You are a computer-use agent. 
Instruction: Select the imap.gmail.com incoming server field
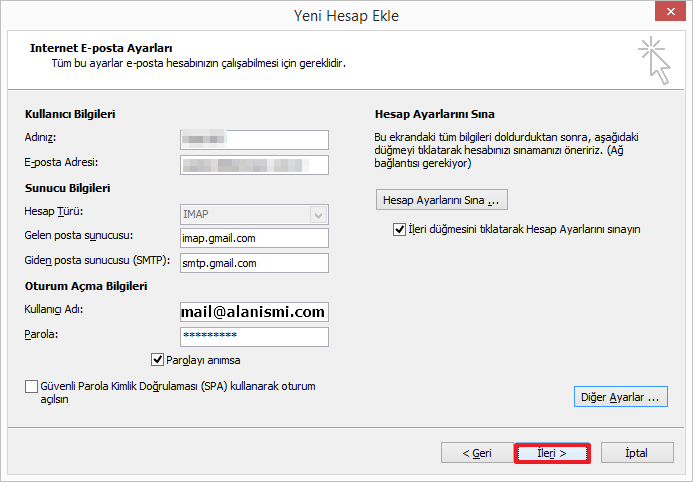click(x=254, y=238)
